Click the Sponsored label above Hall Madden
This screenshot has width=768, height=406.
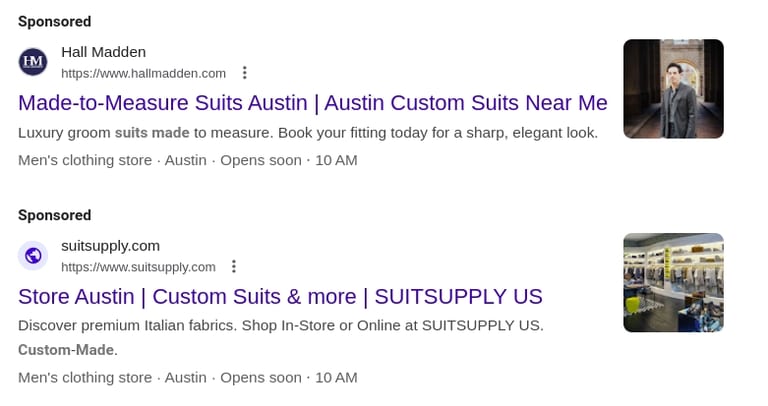pyautogui.click(x=54, y=22)
